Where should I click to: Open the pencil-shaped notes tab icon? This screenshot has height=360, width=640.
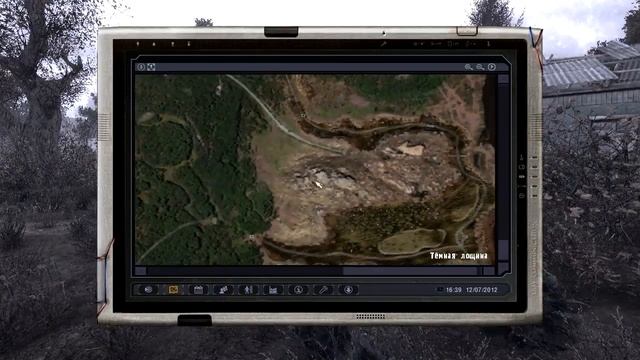(x=323, y=289)
